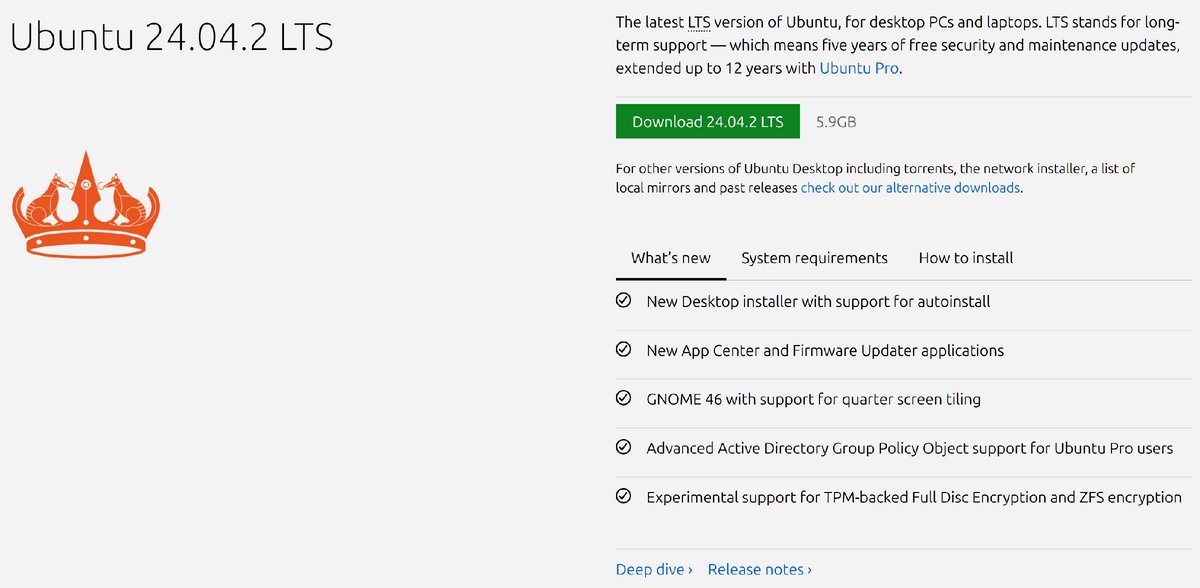The width and height of the screenshot is (1200, 588).
Task: Click checkmark icon beside Advanced Active Directory
Action: coord(624,447)
